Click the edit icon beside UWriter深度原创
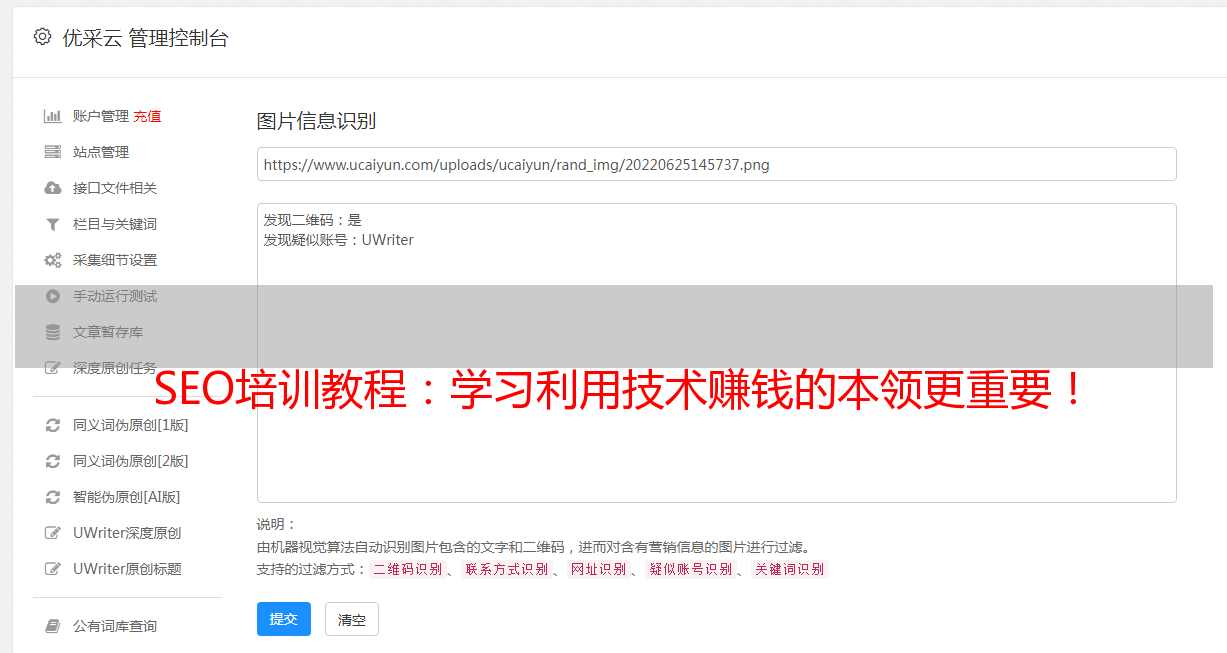This screenshot has height=653, width=1227. coord(53,533)
